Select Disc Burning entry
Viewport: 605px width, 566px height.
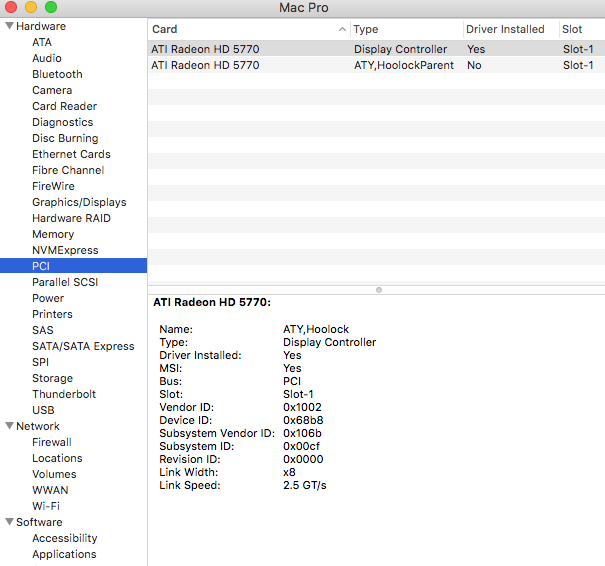[x=65, y=138]
